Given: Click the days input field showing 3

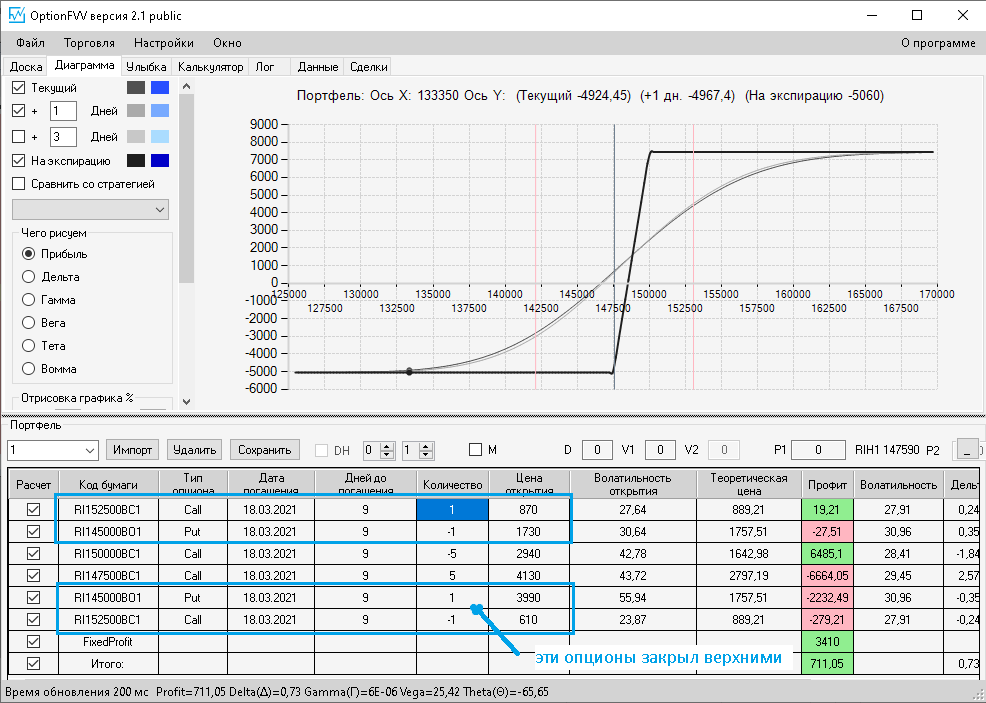Looking at the screenshot, I should (63, 136).
